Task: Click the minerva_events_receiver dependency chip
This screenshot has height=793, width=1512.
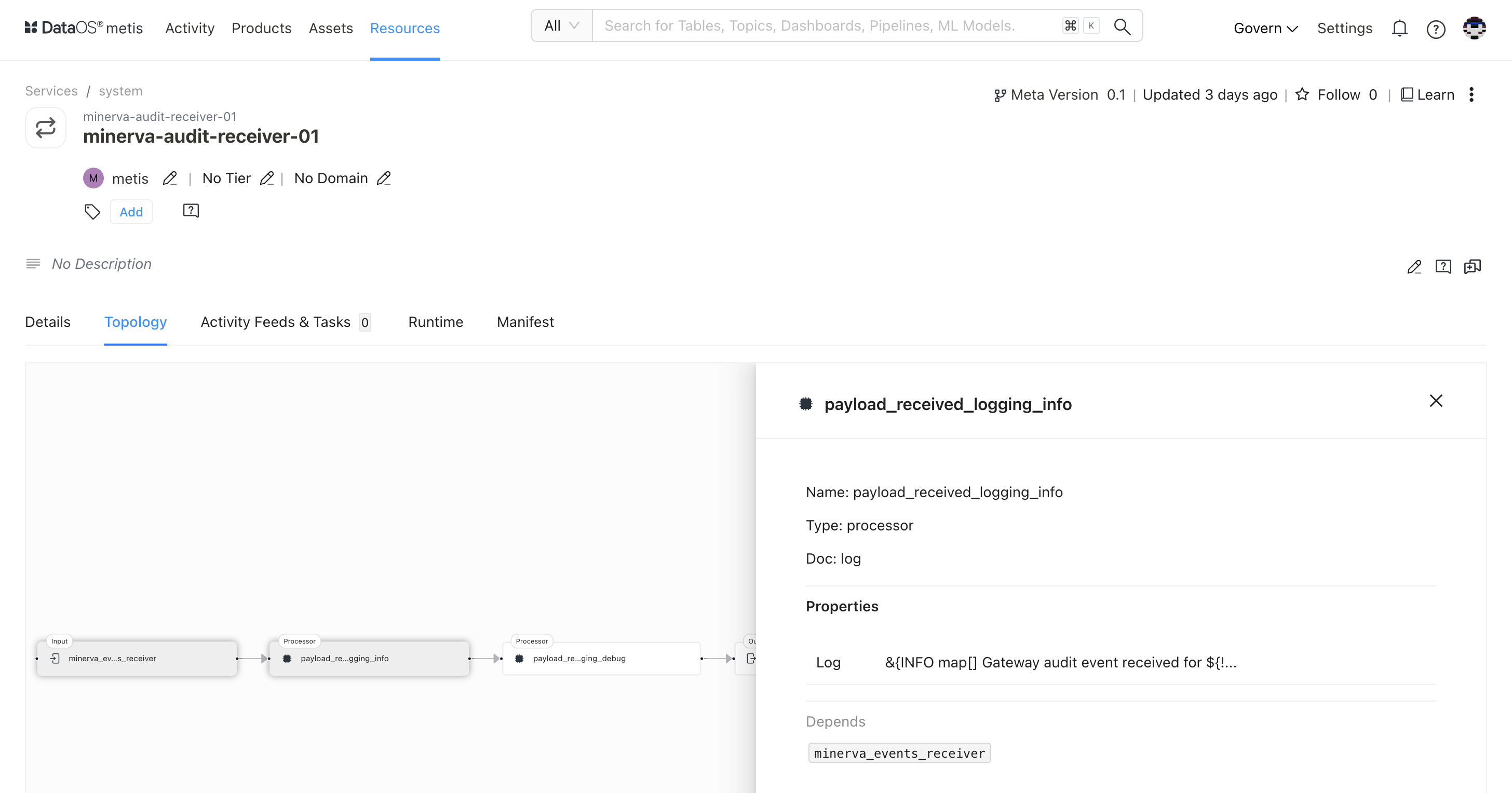Action: click(898, 753)
